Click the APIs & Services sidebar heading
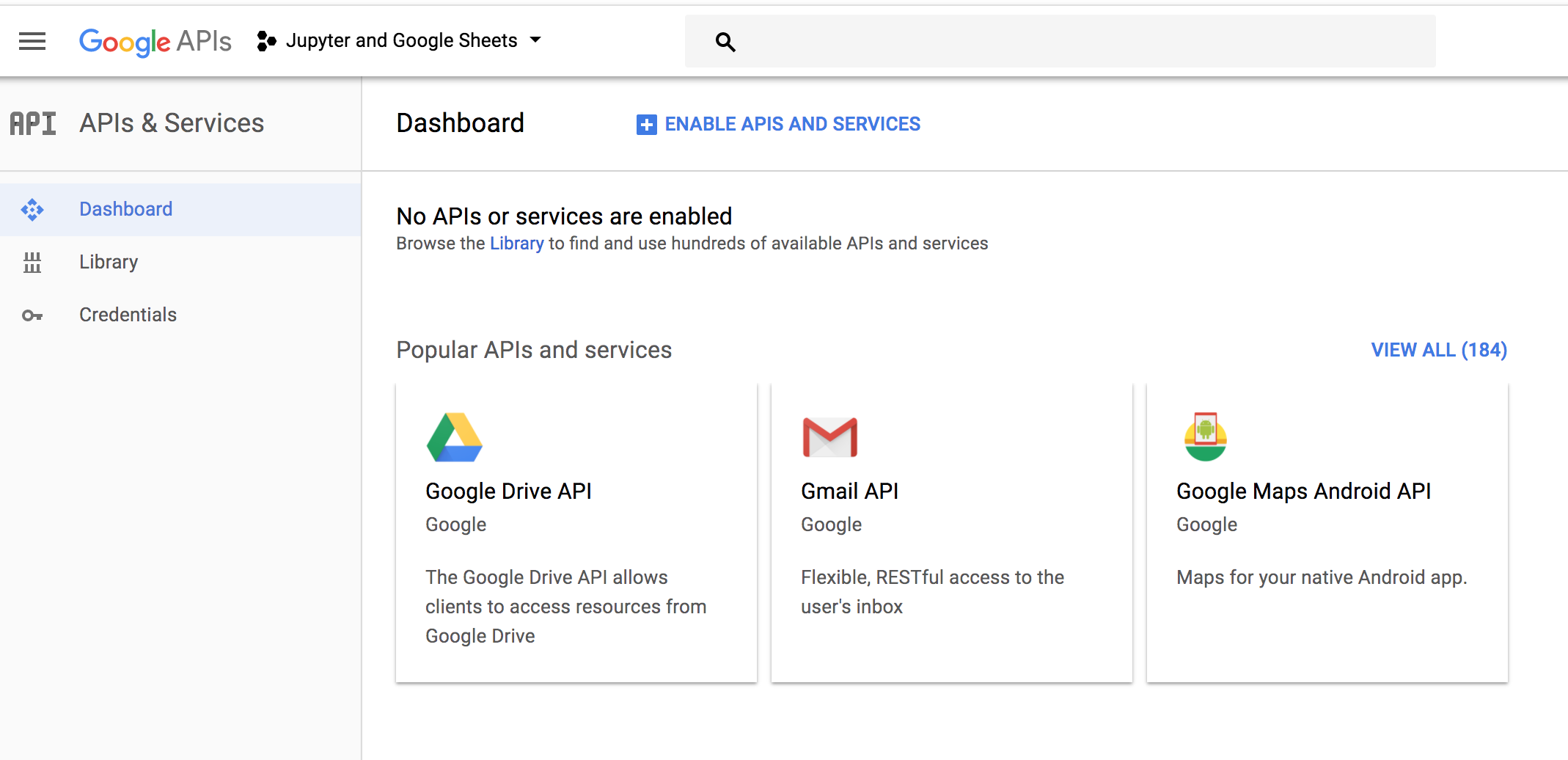This screenshot has height=760, width=1568. tap(172, 123)
